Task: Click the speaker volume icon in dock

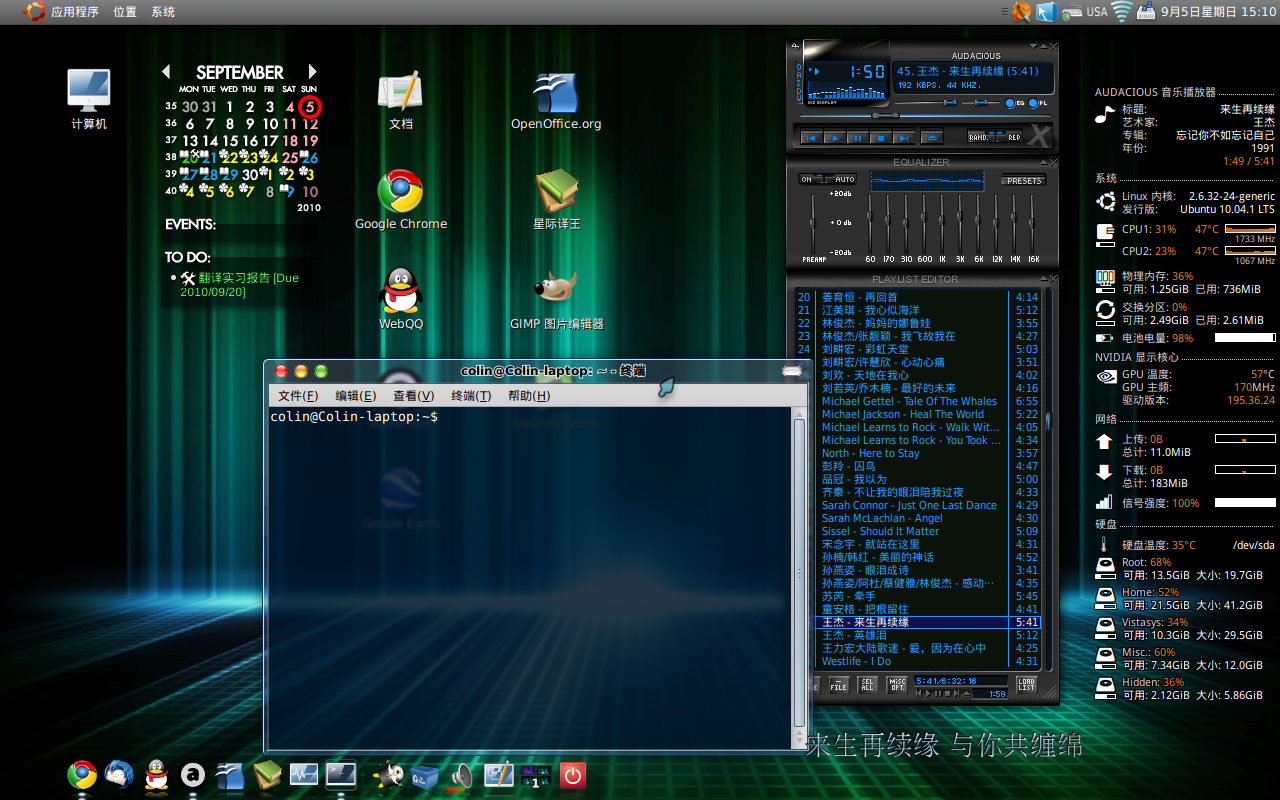Action: click(x=461, y=775)
